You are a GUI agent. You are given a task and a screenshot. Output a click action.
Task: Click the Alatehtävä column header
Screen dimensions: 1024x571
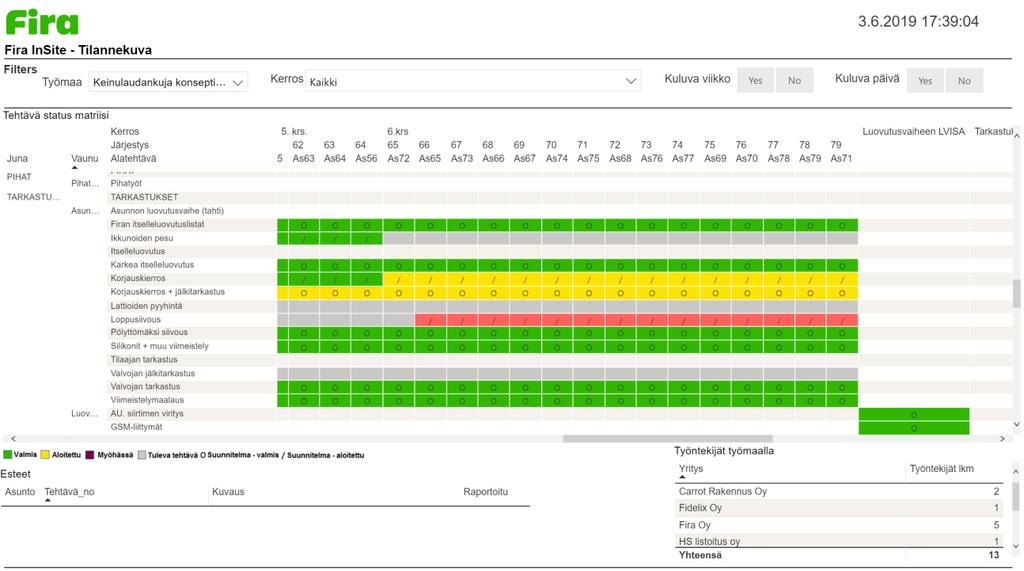(x=133, y=158)
